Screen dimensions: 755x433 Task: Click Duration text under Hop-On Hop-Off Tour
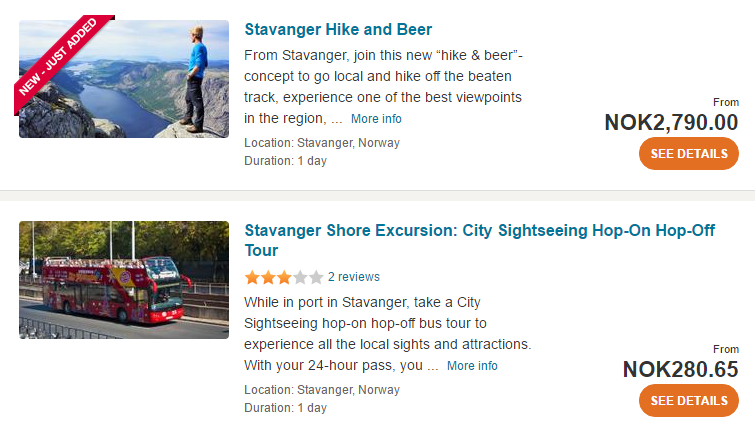click(x=286, y=408)
